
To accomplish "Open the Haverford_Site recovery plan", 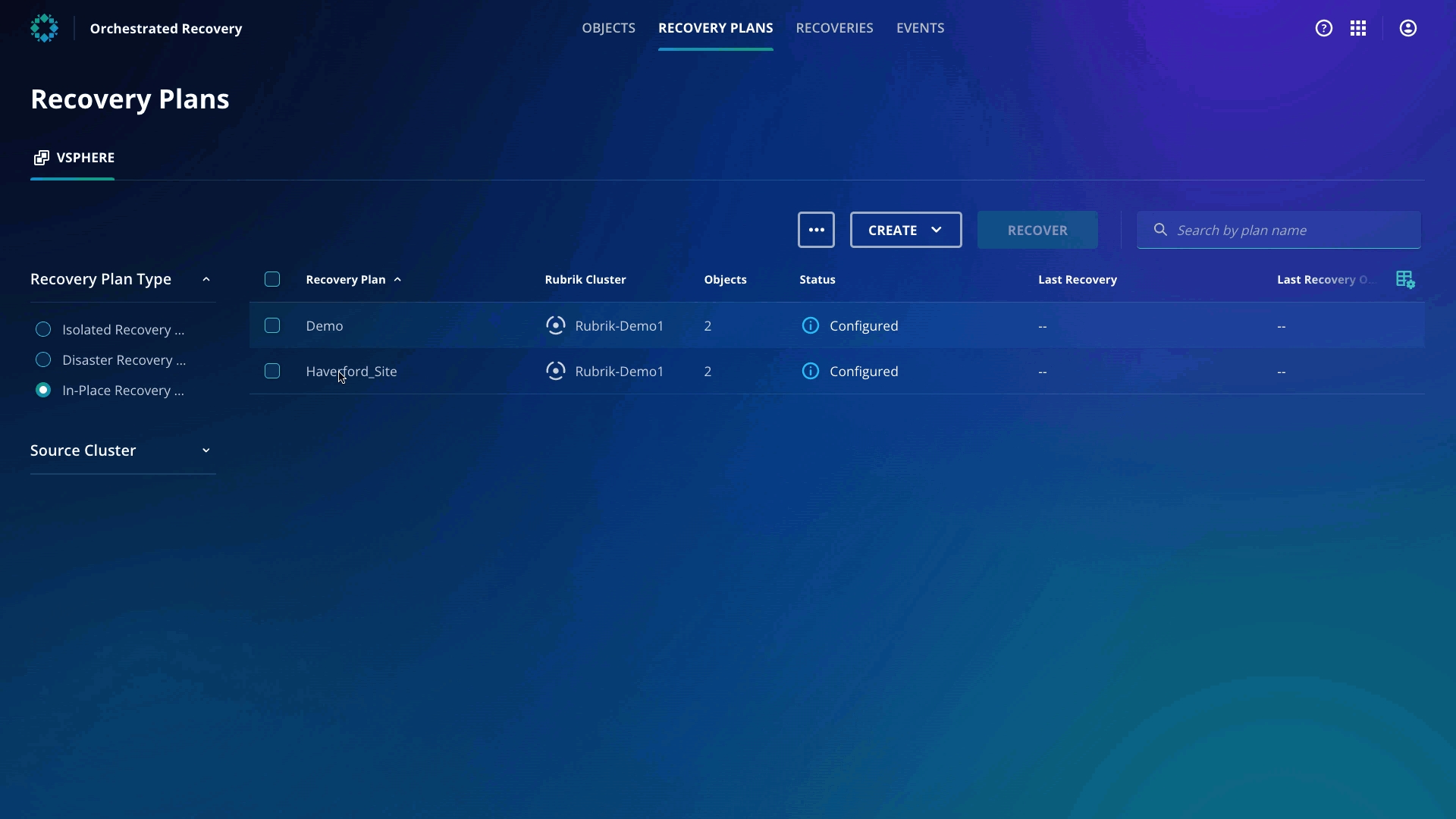I will click(351, 371).
